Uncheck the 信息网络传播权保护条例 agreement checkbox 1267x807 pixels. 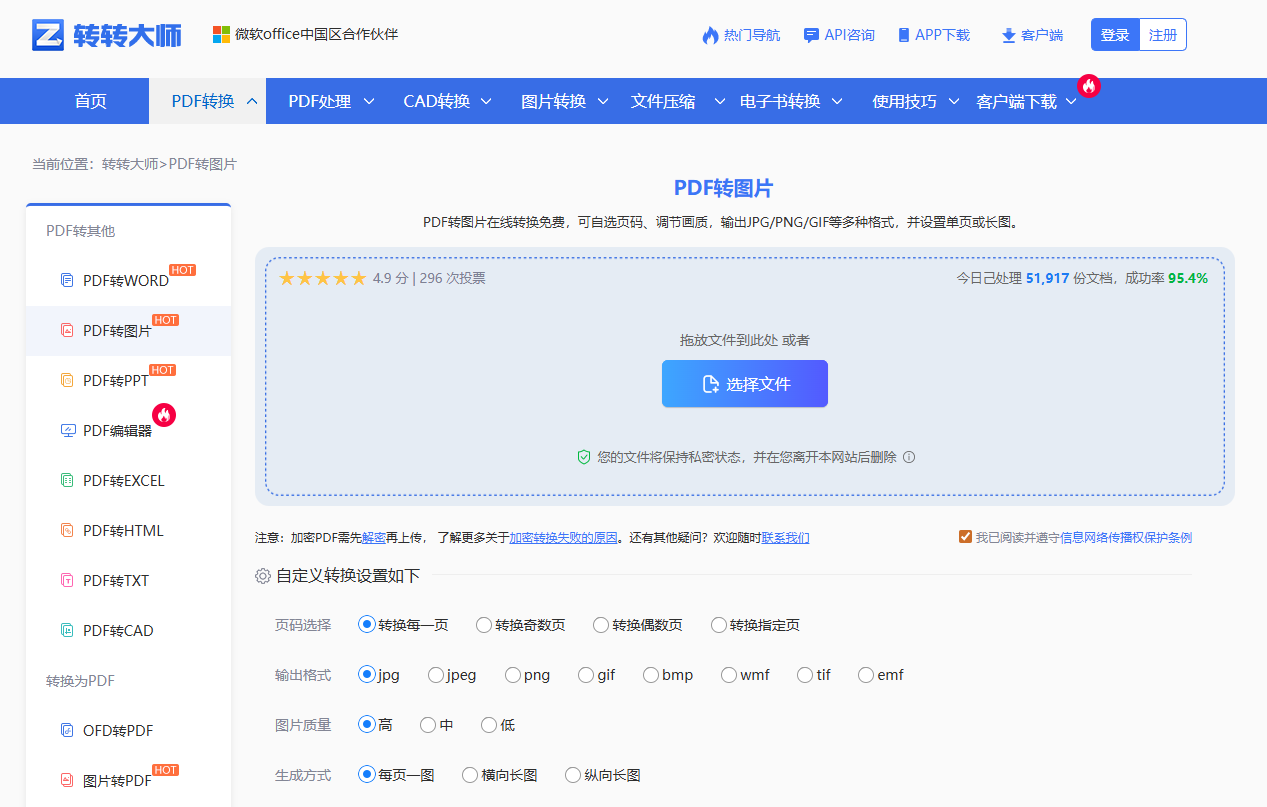965,537
